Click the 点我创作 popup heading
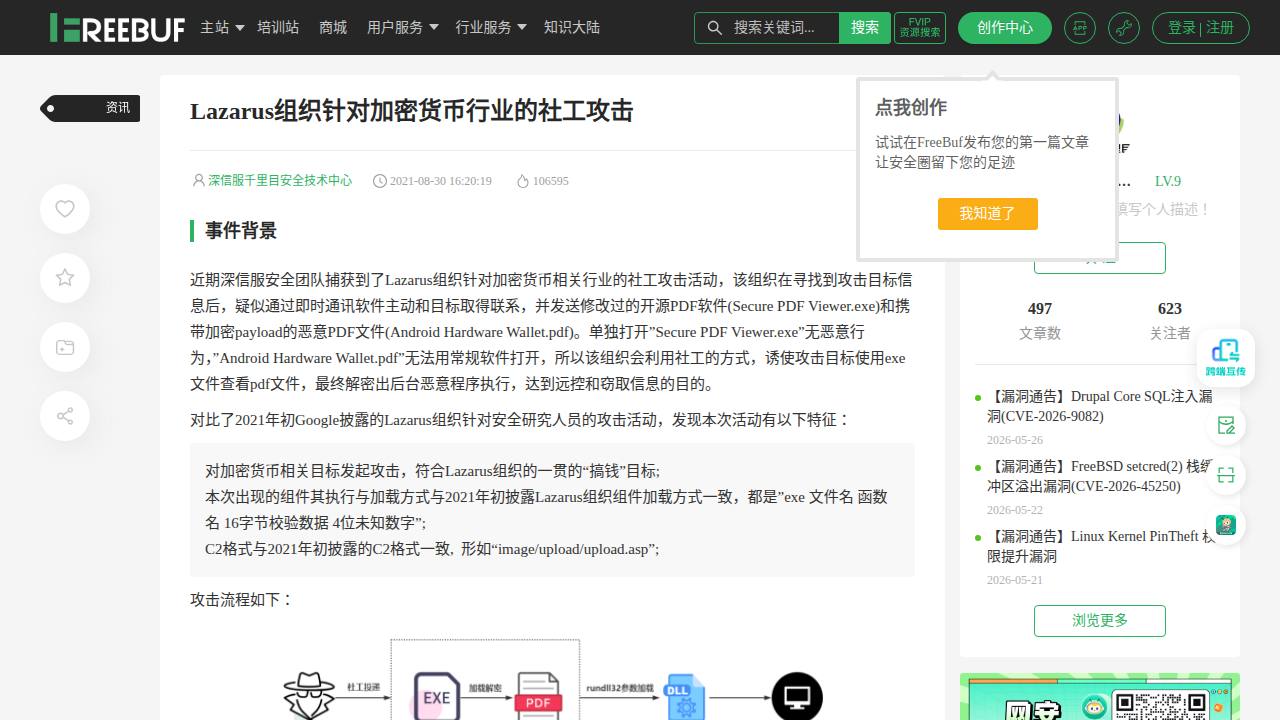1280x720 pixels. [911, 108]
